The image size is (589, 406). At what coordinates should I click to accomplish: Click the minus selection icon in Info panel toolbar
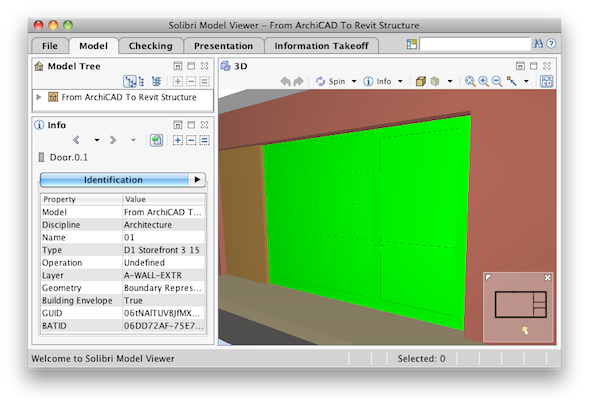click(x=191, y=140)
